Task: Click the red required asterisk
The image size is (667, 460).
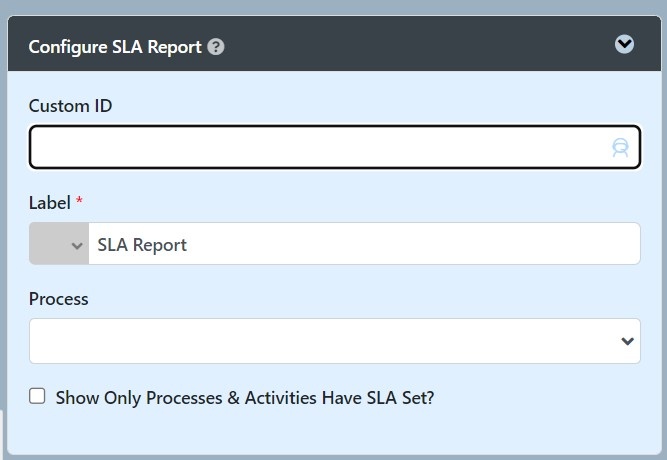Action: [79, 201]
